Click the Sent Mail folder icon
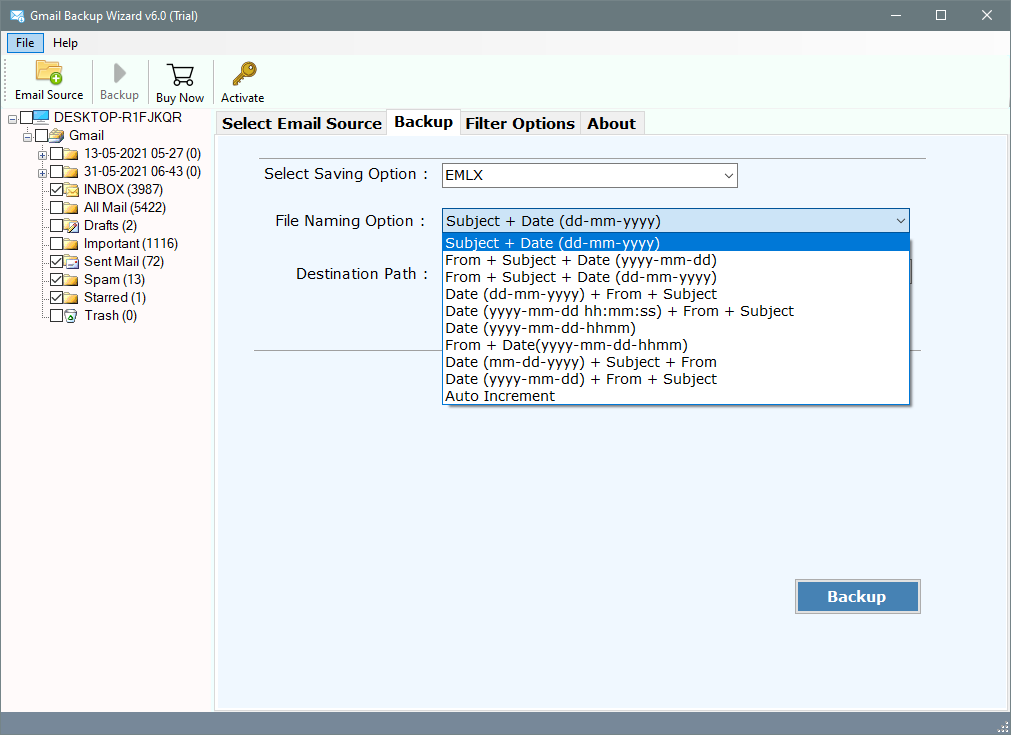 pyautogui.click(x=71, y=262)
